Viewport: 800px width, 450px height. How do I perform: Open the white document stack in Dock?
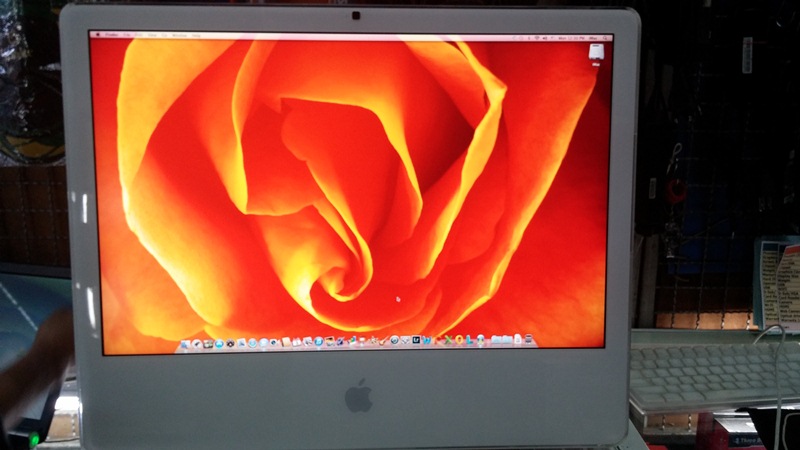click(x=518, y=339)
